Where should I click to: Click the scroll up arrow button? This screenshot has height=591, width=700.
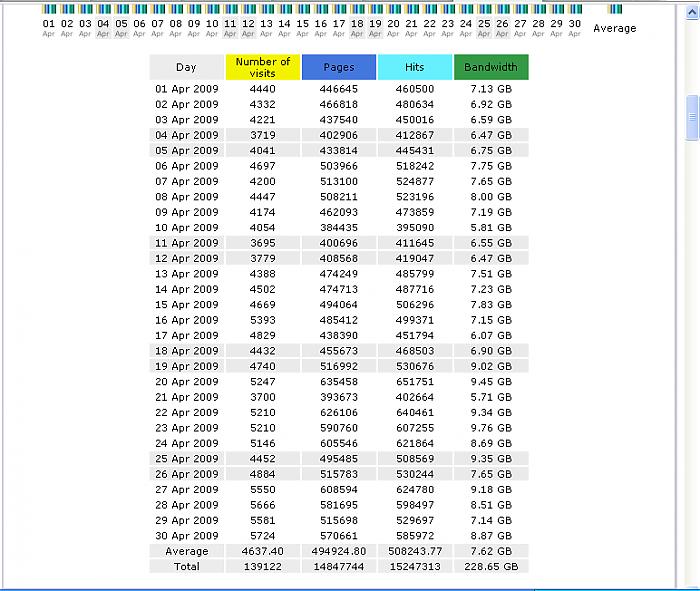click(x=692, y=13)
